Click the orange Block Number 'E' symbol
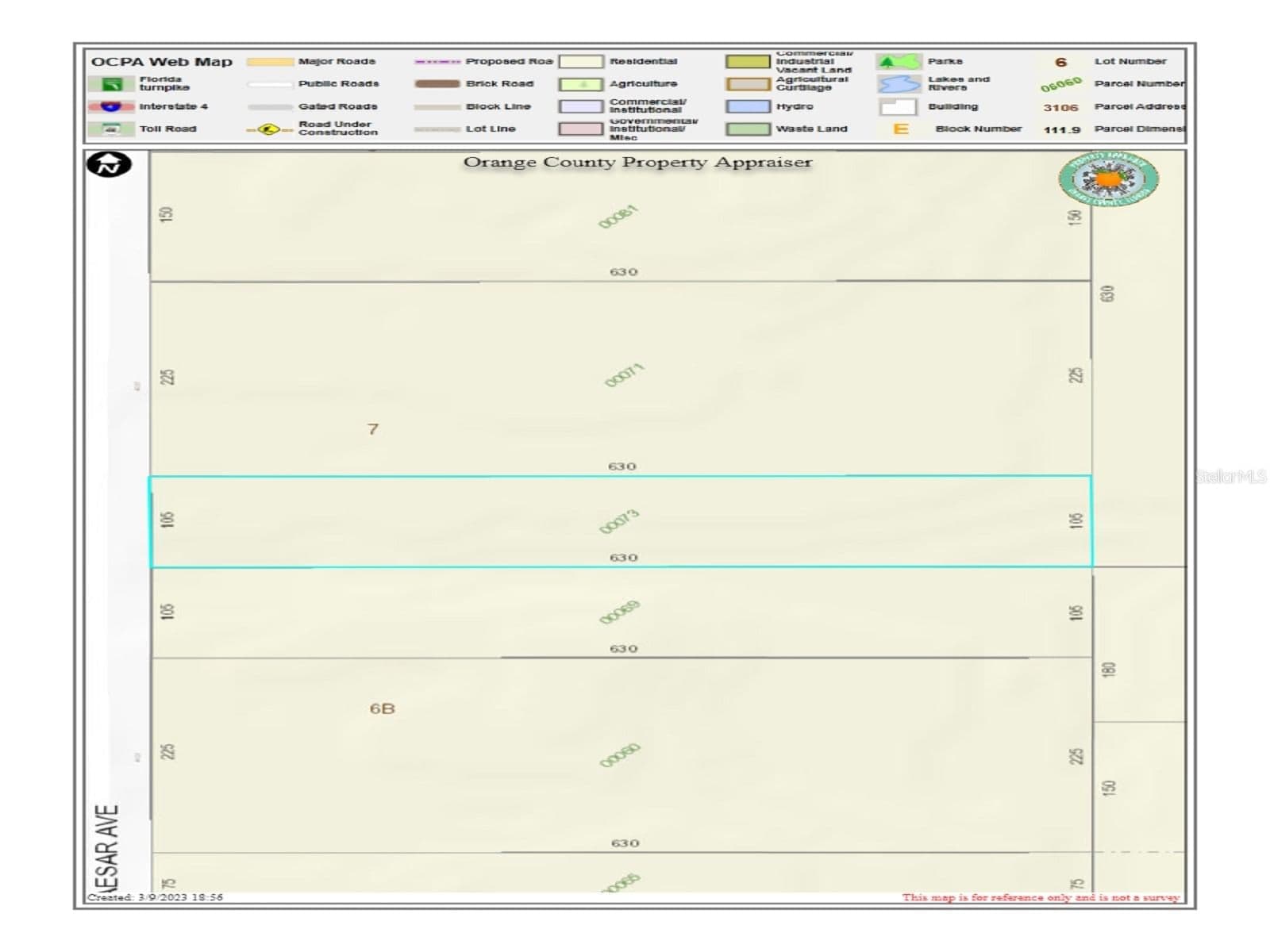The width and height of the screenshot is (1270, 952). 900,129
